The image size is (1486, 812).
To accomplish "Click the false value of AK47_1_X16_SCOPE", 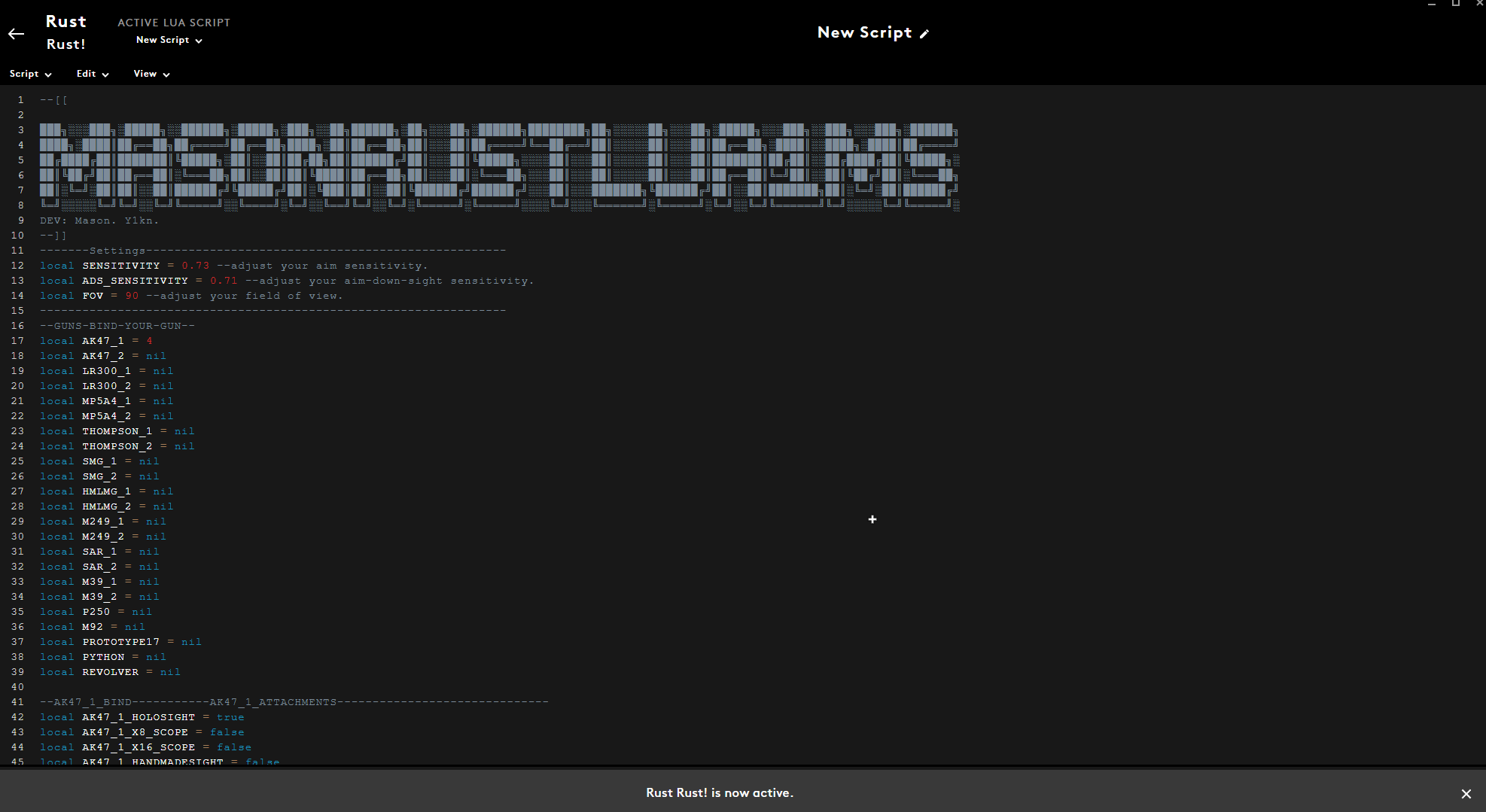I will coord(234,747).
